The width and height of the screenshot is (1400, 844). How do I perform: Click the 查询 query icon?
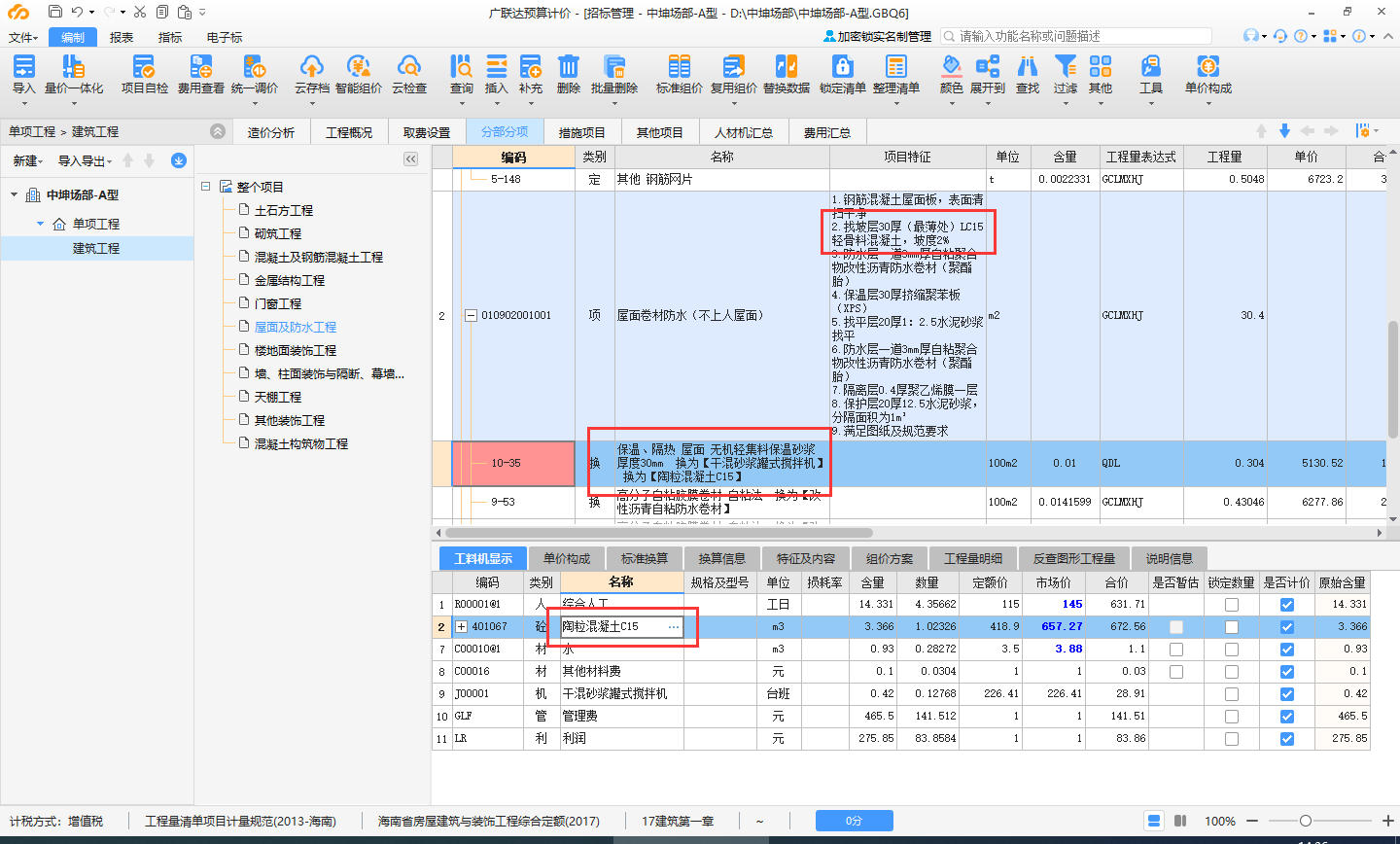461,66
